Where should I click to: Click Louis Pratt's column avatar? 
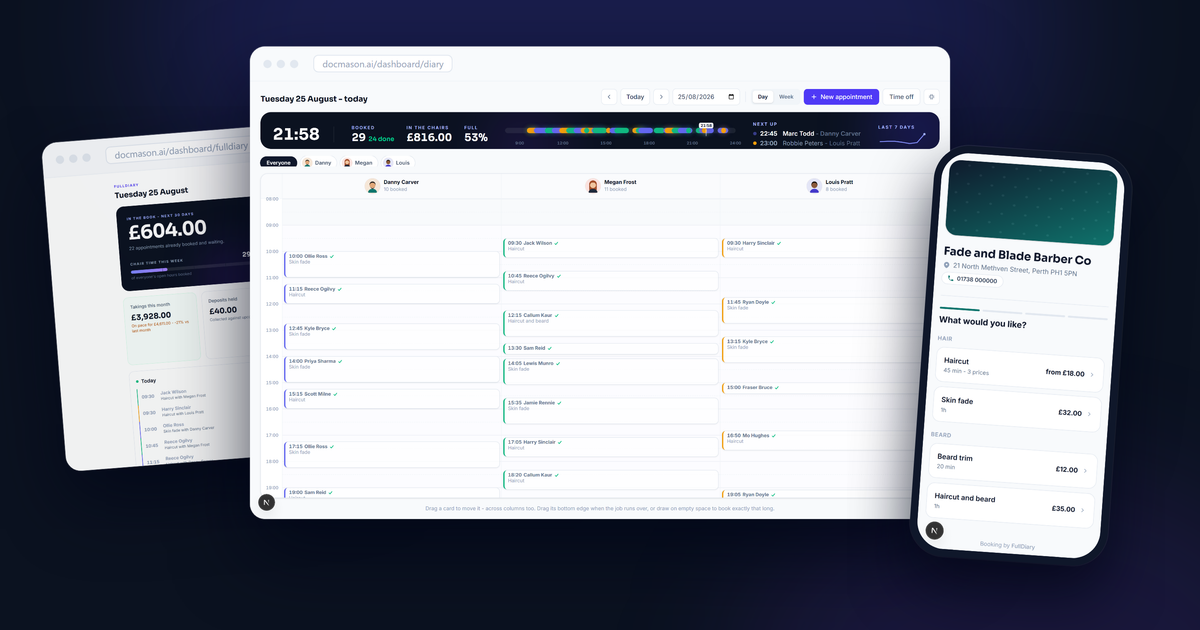(x=814, y=186)
